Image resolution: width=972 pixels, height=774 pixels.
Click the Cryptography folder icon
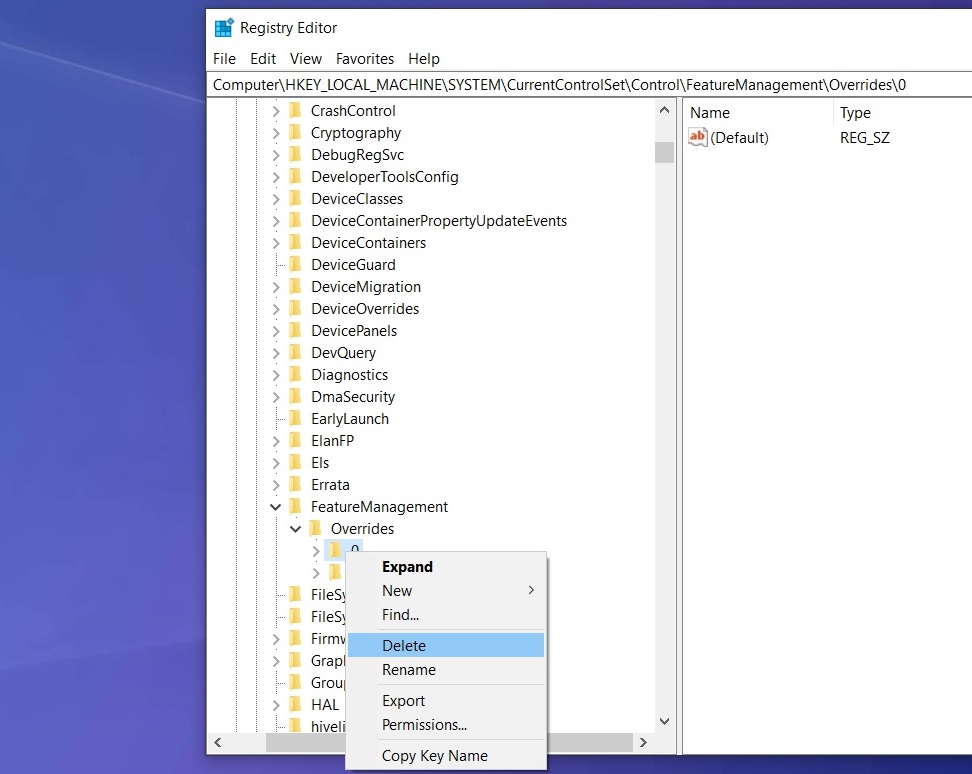click(x=296, y=133)
